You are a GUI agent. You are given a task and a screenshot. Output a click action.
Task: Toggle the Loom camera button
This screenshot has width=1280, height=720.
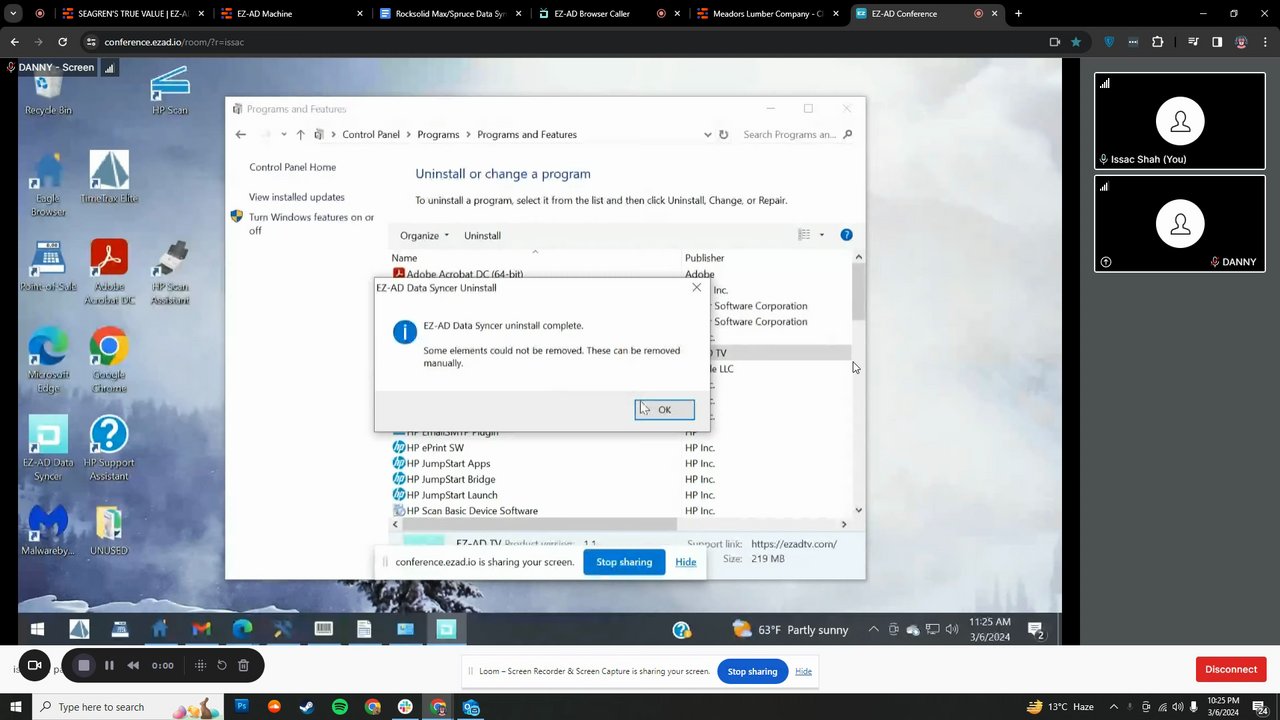pyautogui.click(x=34, y=665)
